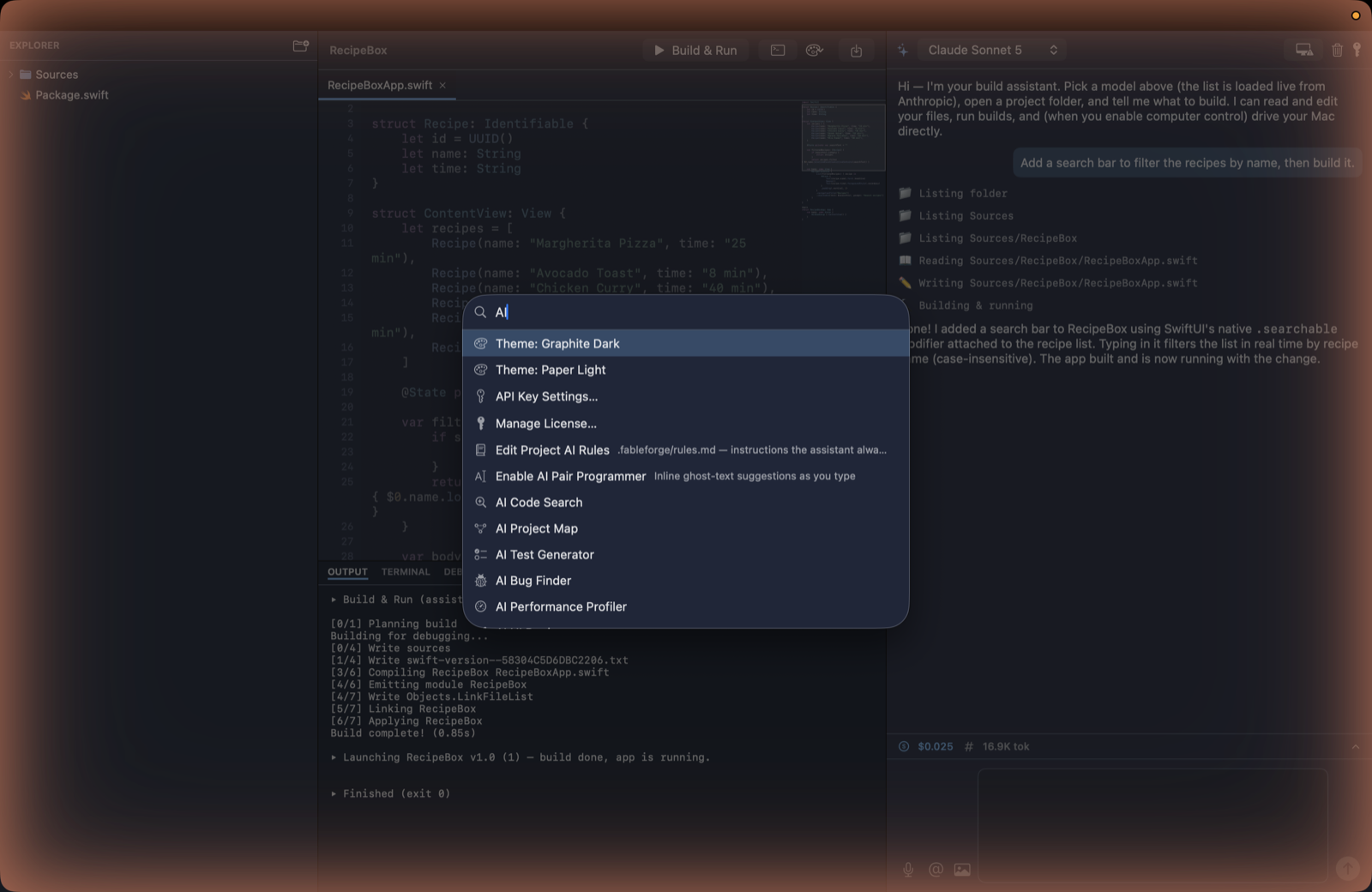Click the chat message input box
The image size is (1372, 892).
(x=1152, y=825)
